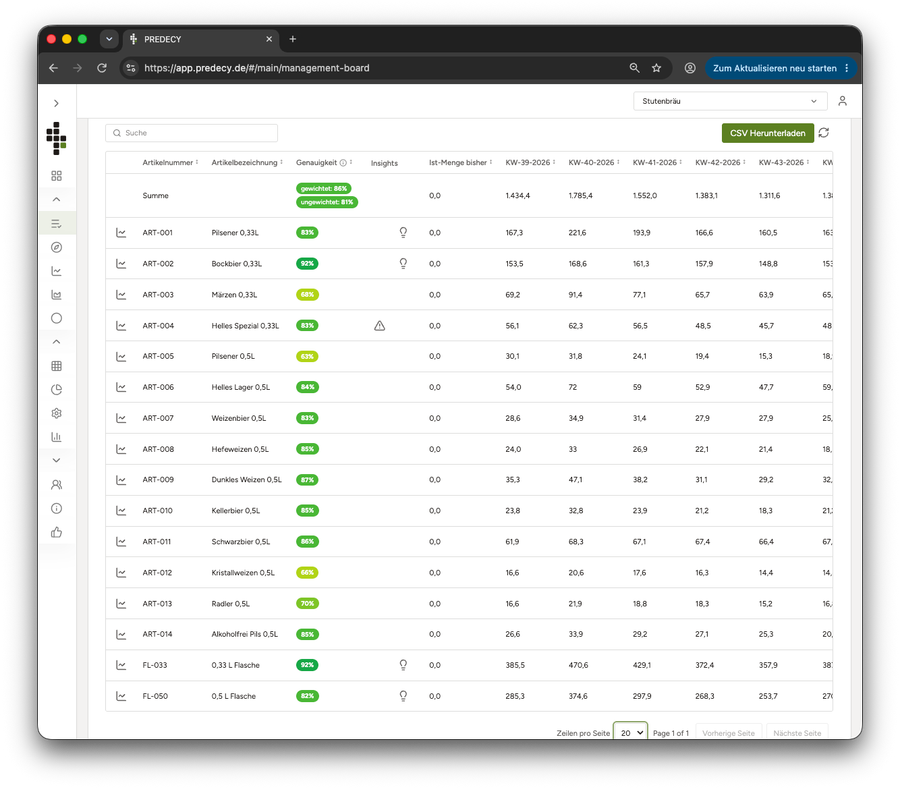
Task: Show the lightbulb insight for Bockbier 0,33L
Action: click(404, 264)
